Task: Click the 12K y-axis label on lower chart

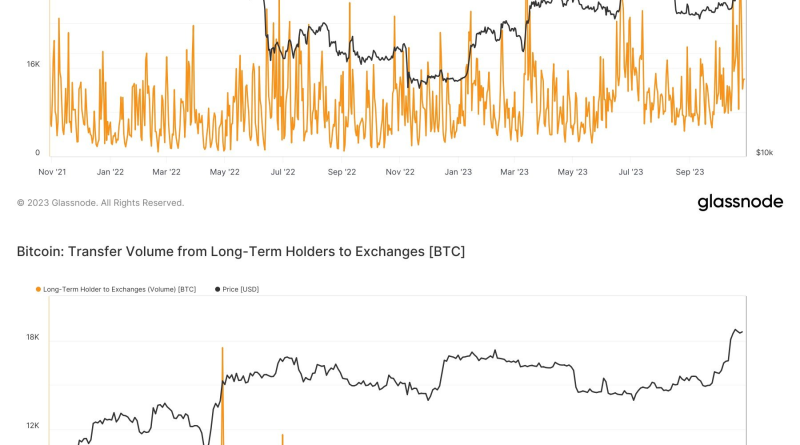Action: point(33,426)
